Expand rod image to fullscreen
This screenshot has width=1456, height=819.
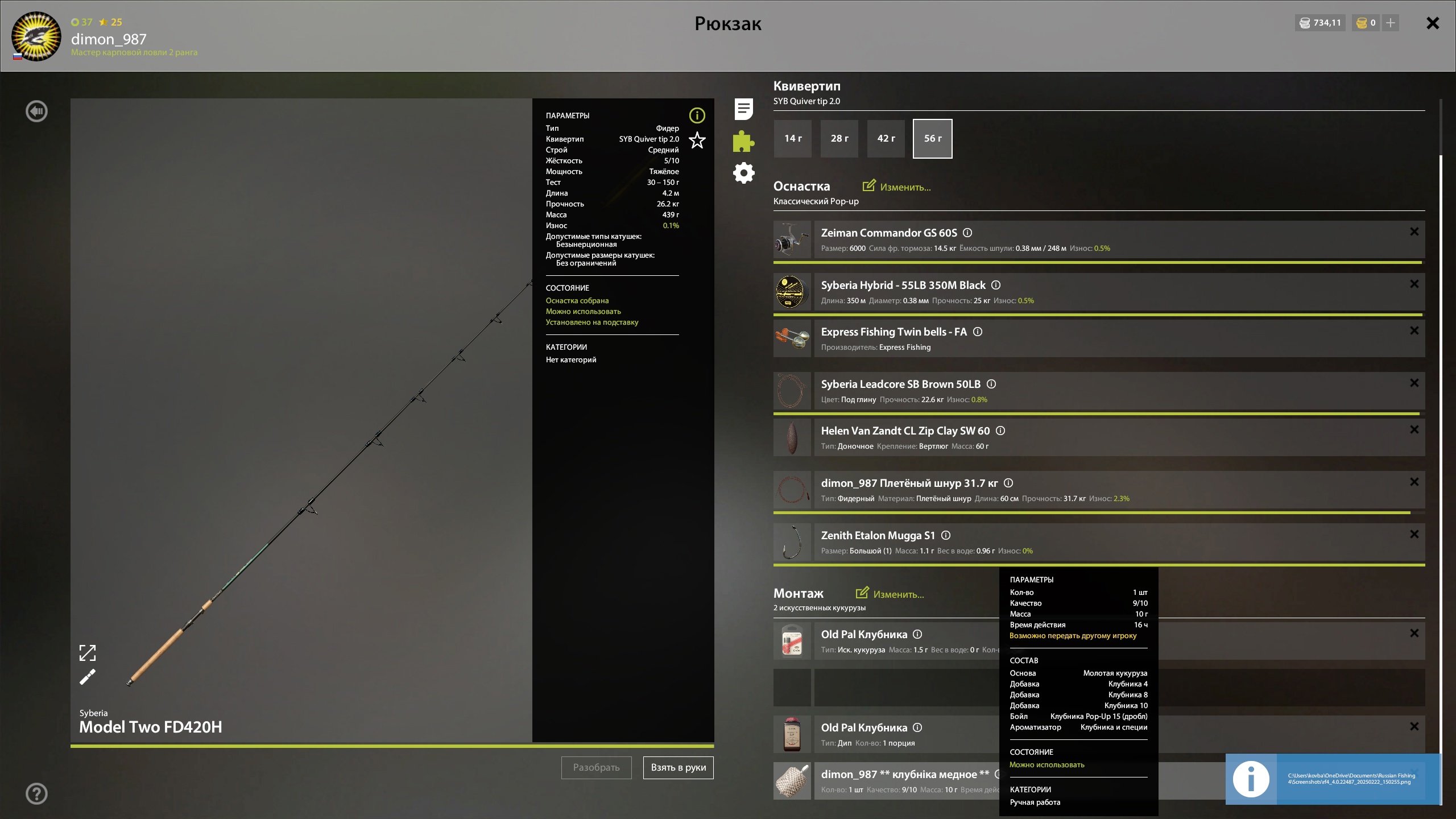(87, 652)
